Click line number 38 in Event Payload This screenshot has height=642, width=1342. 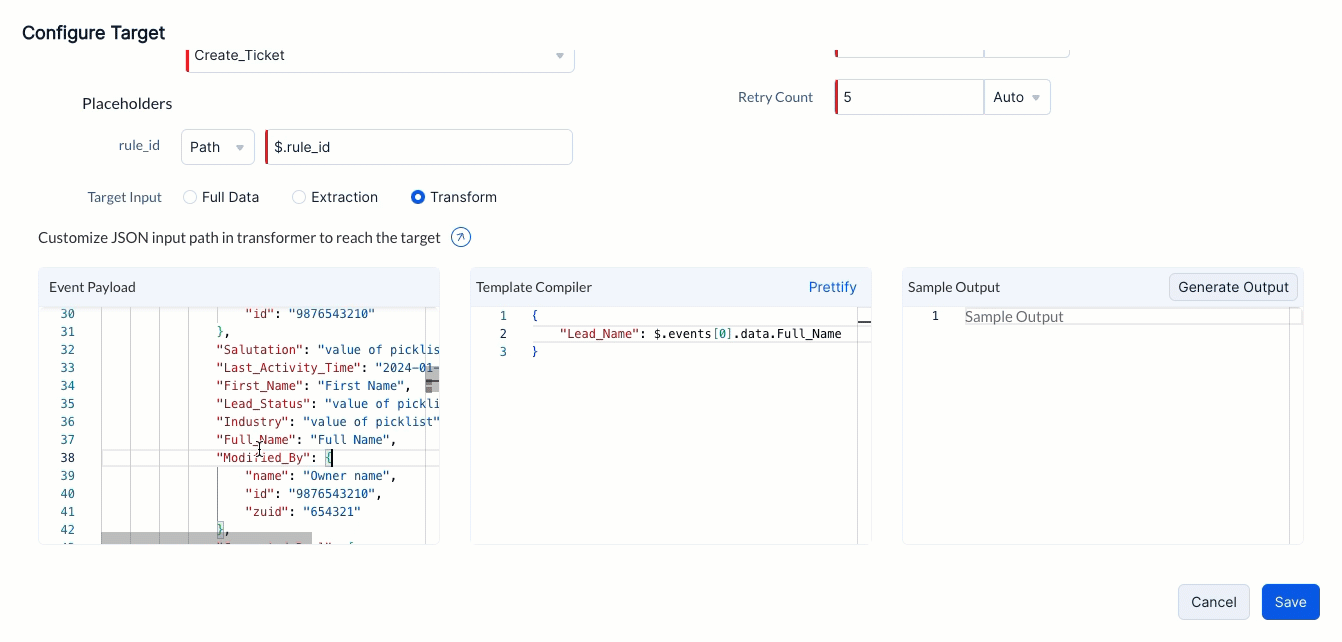pos(68,458)
